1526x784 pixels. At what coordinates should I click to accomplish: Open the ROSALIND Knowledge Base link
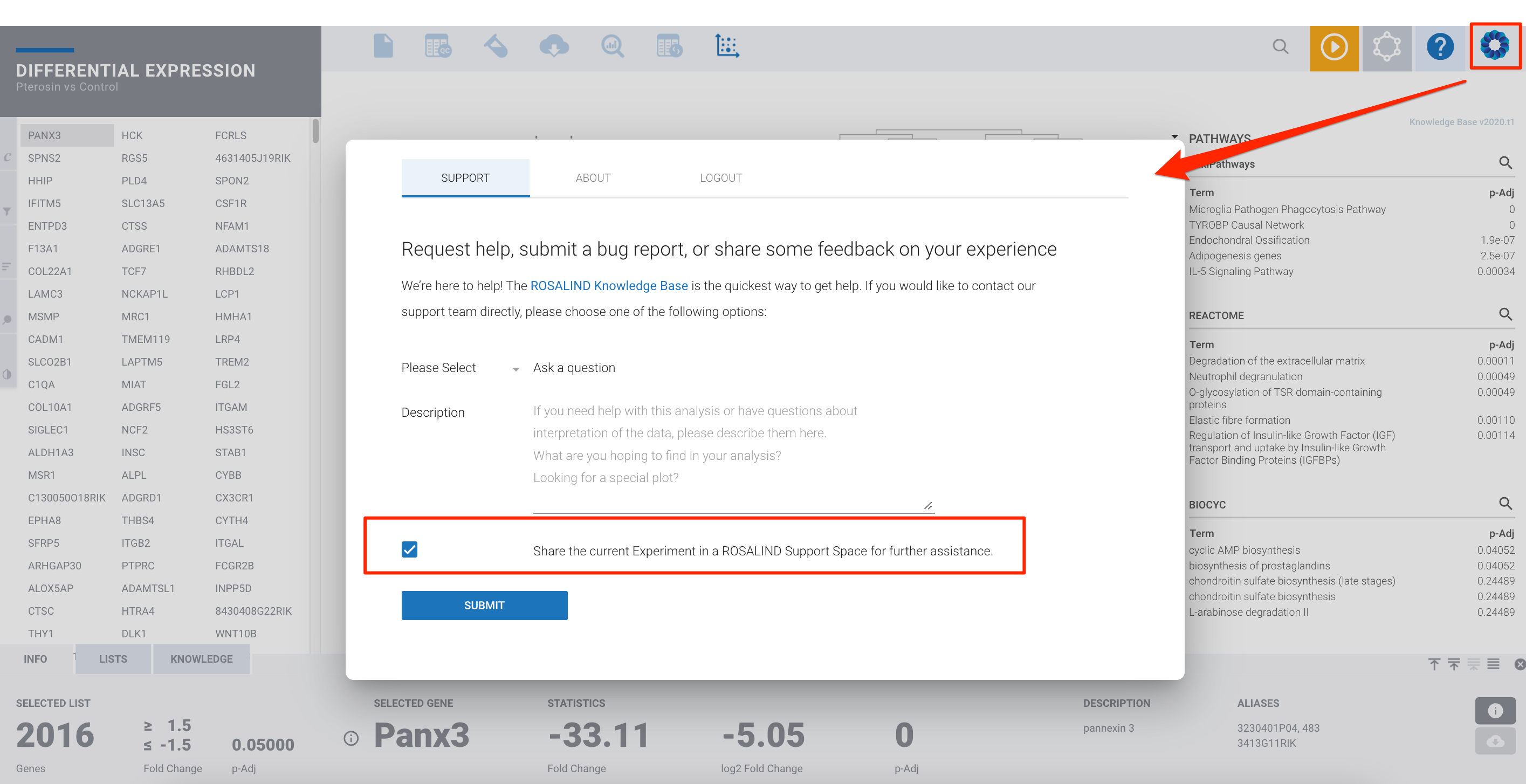[609, 286]
